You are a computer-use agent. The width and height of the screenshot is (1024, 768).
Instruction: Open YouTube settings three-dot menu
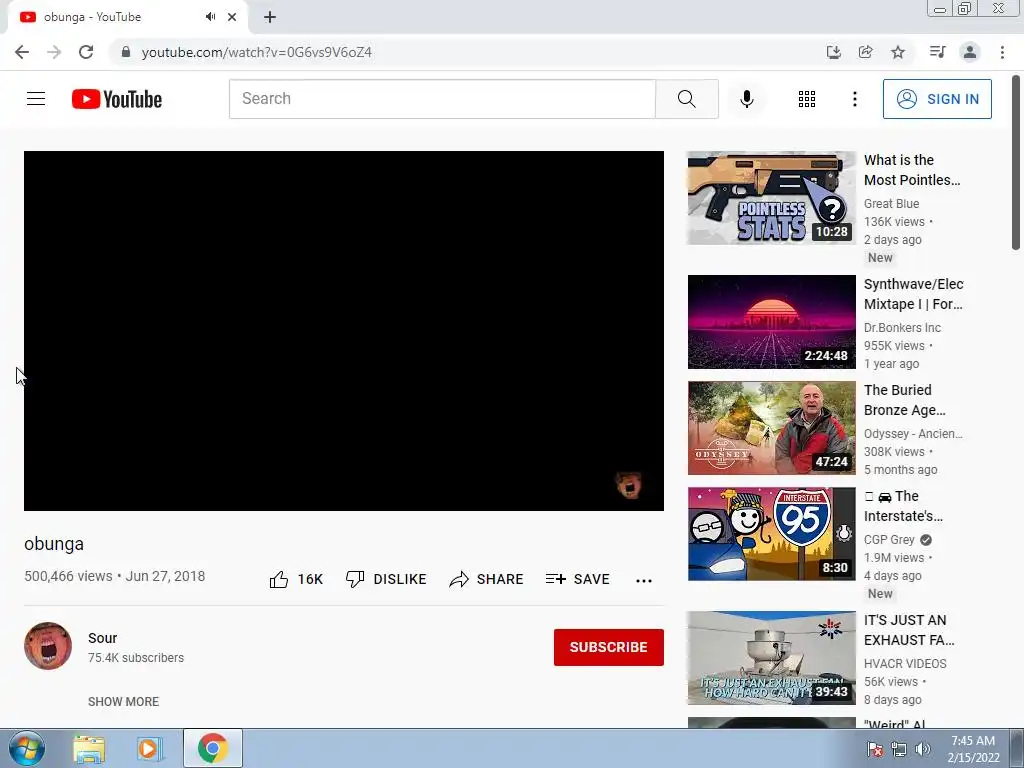pos(854,99)
